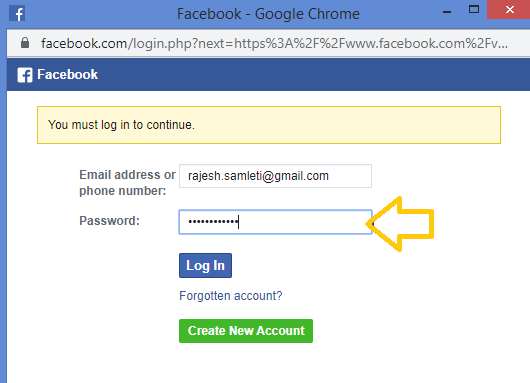Click the padlock icon in the address bar
This screenshot has width=530, height=383.
tap(25, 43)
